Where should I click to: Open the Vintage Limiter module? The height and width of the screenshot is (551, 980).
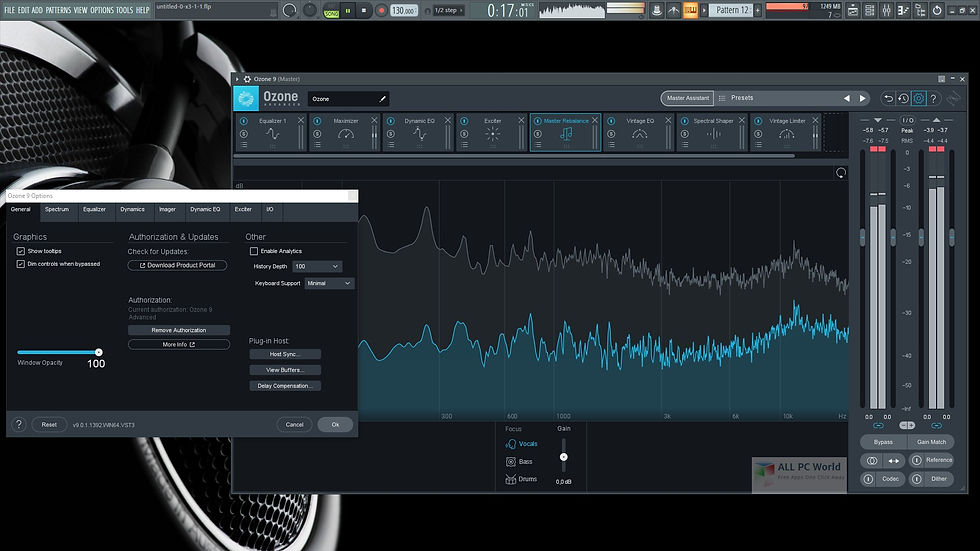point(786,134)
